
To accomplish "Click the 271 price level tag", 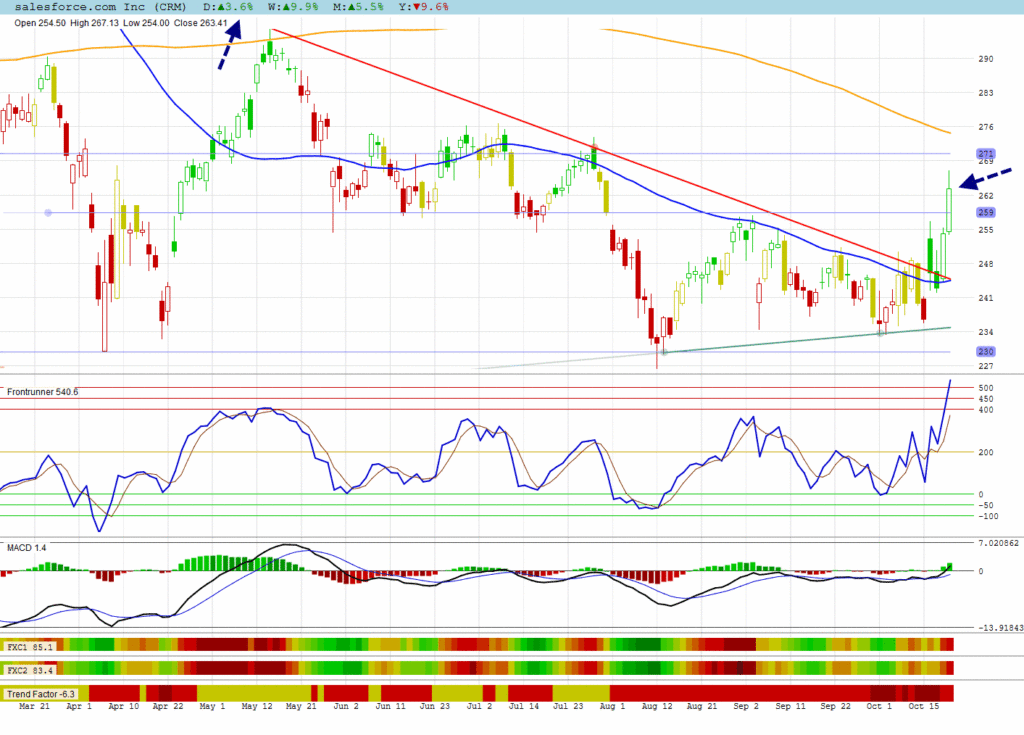I will (985, 154).
